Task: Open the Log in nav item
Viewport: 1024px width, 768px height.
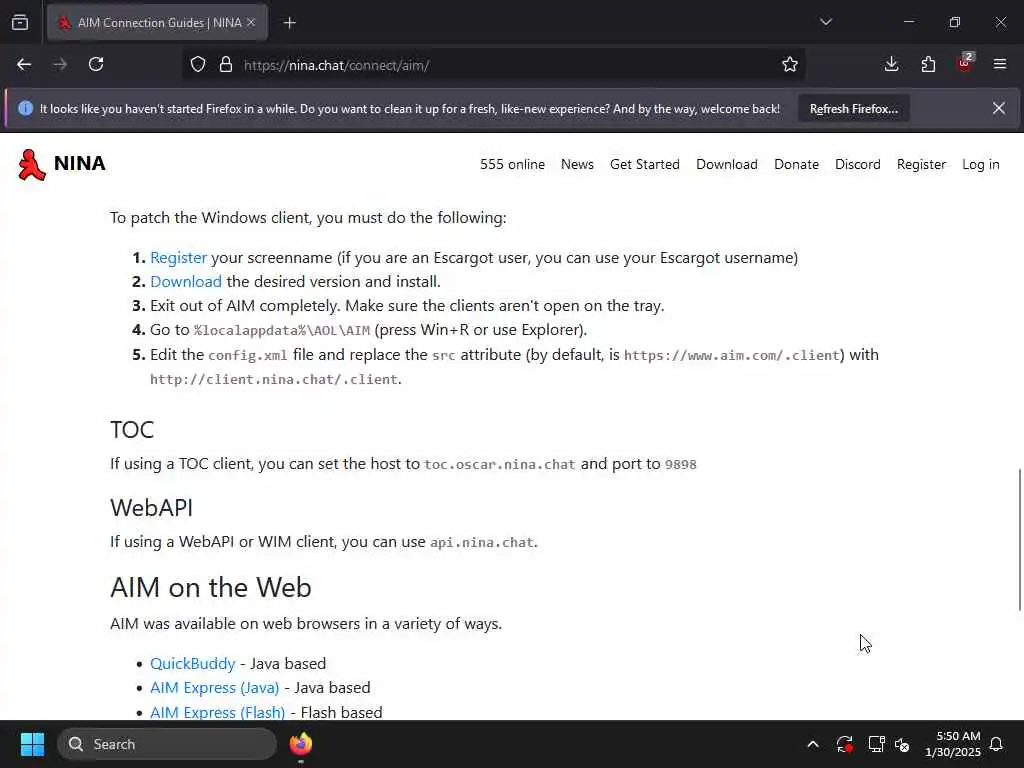Action: (x=981, y=165)
